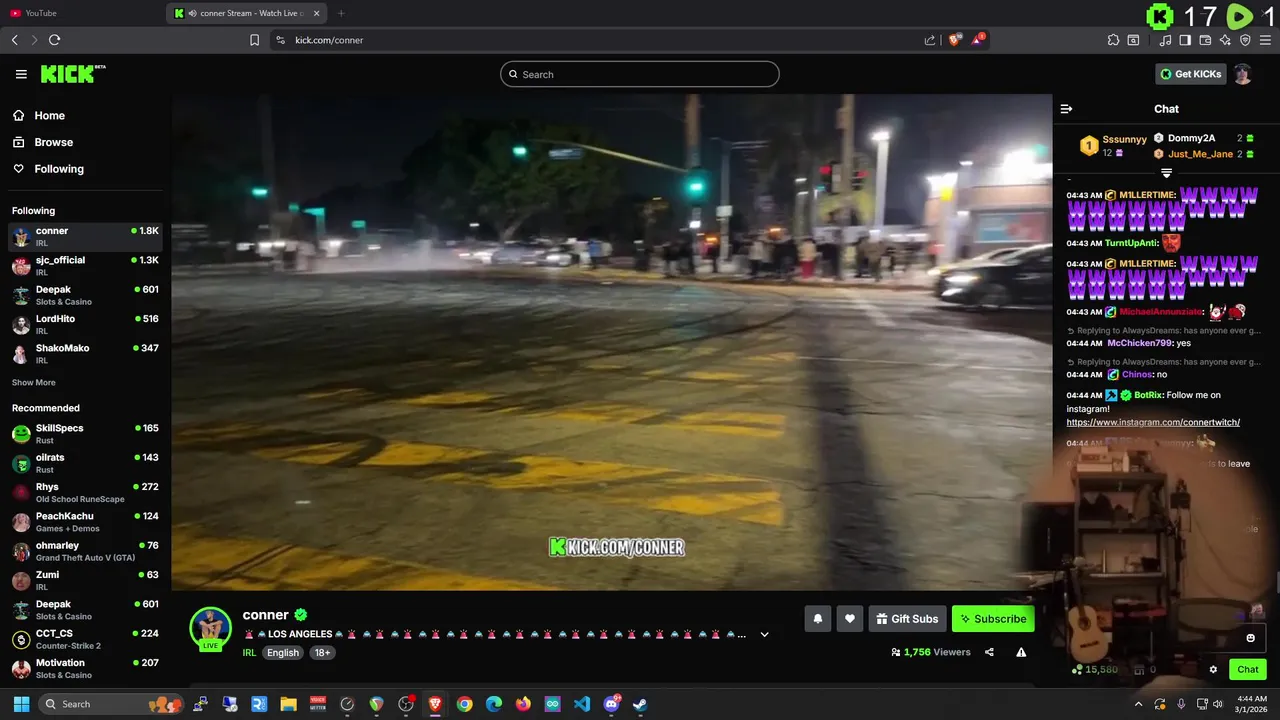Viewport: 1280px width, 720px height.
Task: Collapse the chat panel
Action: 1066,109
